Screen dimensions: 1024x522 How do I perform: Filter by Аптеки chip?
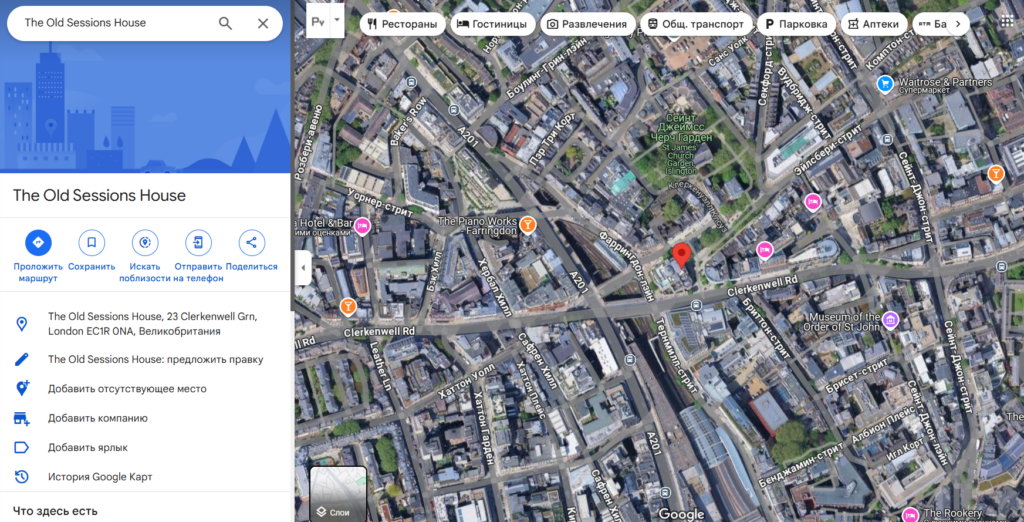click(x=873, y=24)
